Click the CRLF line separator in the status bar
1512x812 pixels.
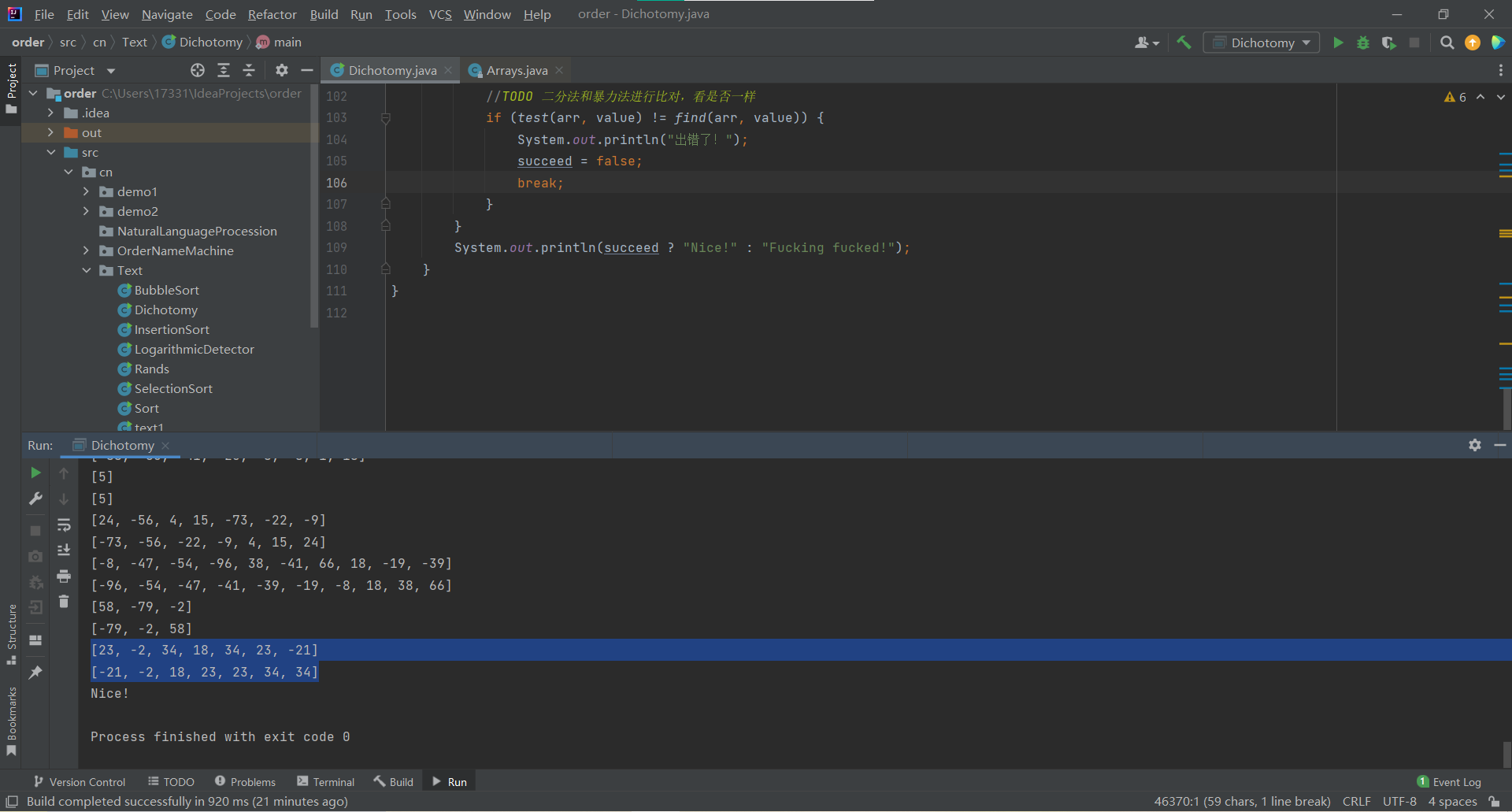tap(1356, 801)
